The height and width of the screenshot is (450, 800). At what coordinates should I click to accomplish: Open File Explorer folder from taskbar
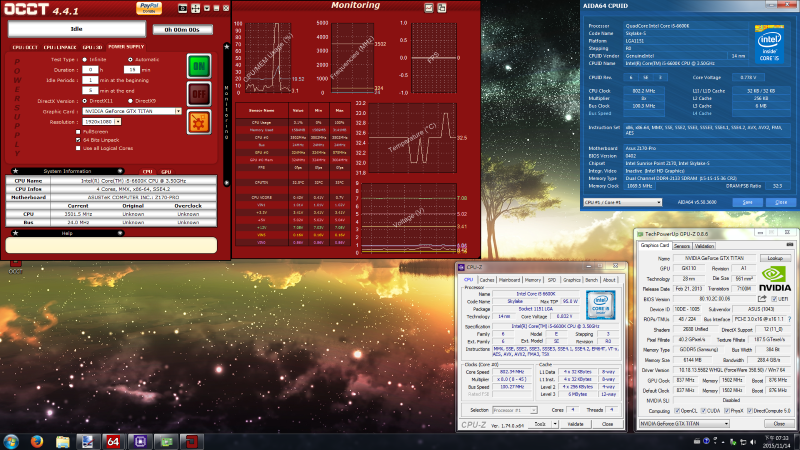point(63,441)
